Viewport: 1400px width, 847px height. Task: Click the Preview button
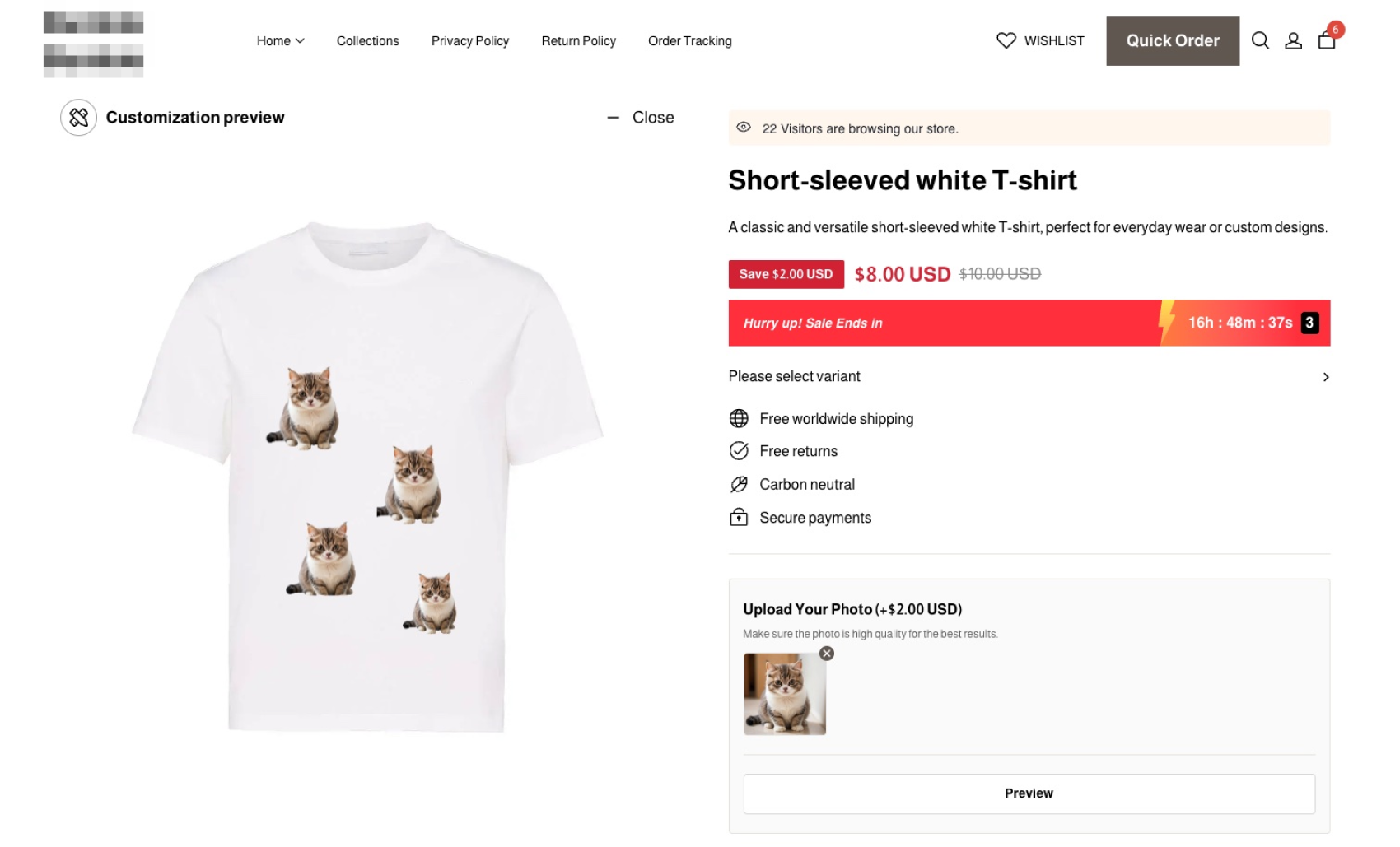[x=1029, y=793]
